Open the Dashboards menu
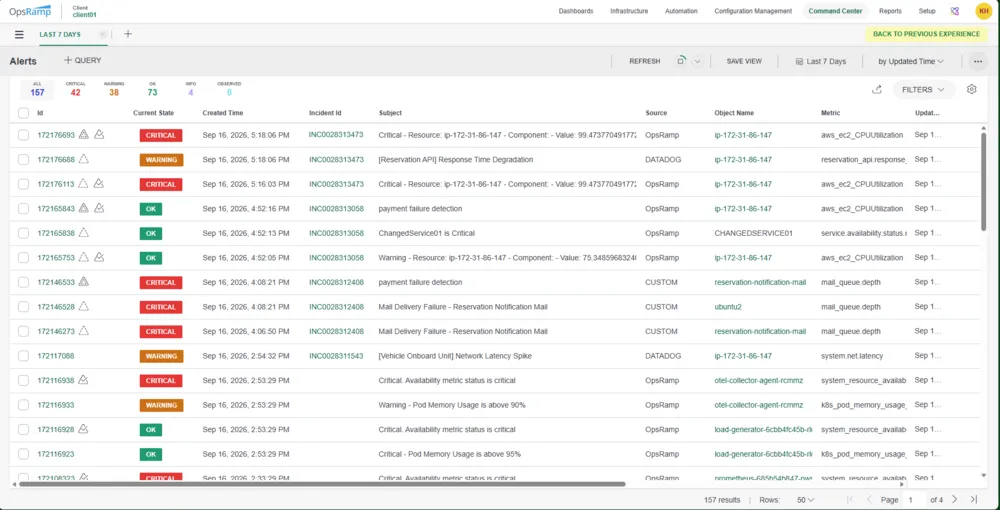Viewport: 1000px width, 510px height. tap(576, 11)
